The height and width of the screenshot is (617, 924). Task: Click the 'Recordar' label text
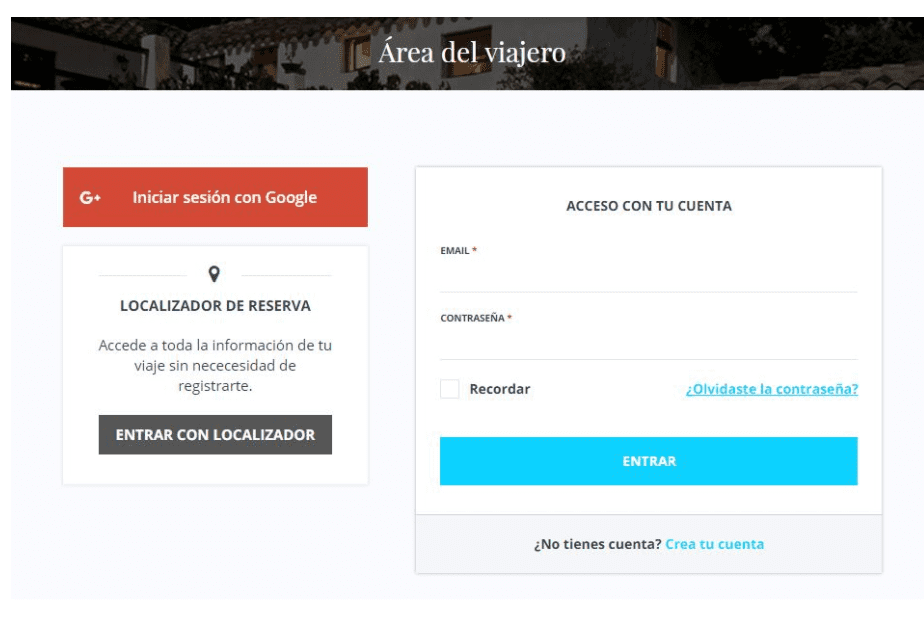point(500,389)
